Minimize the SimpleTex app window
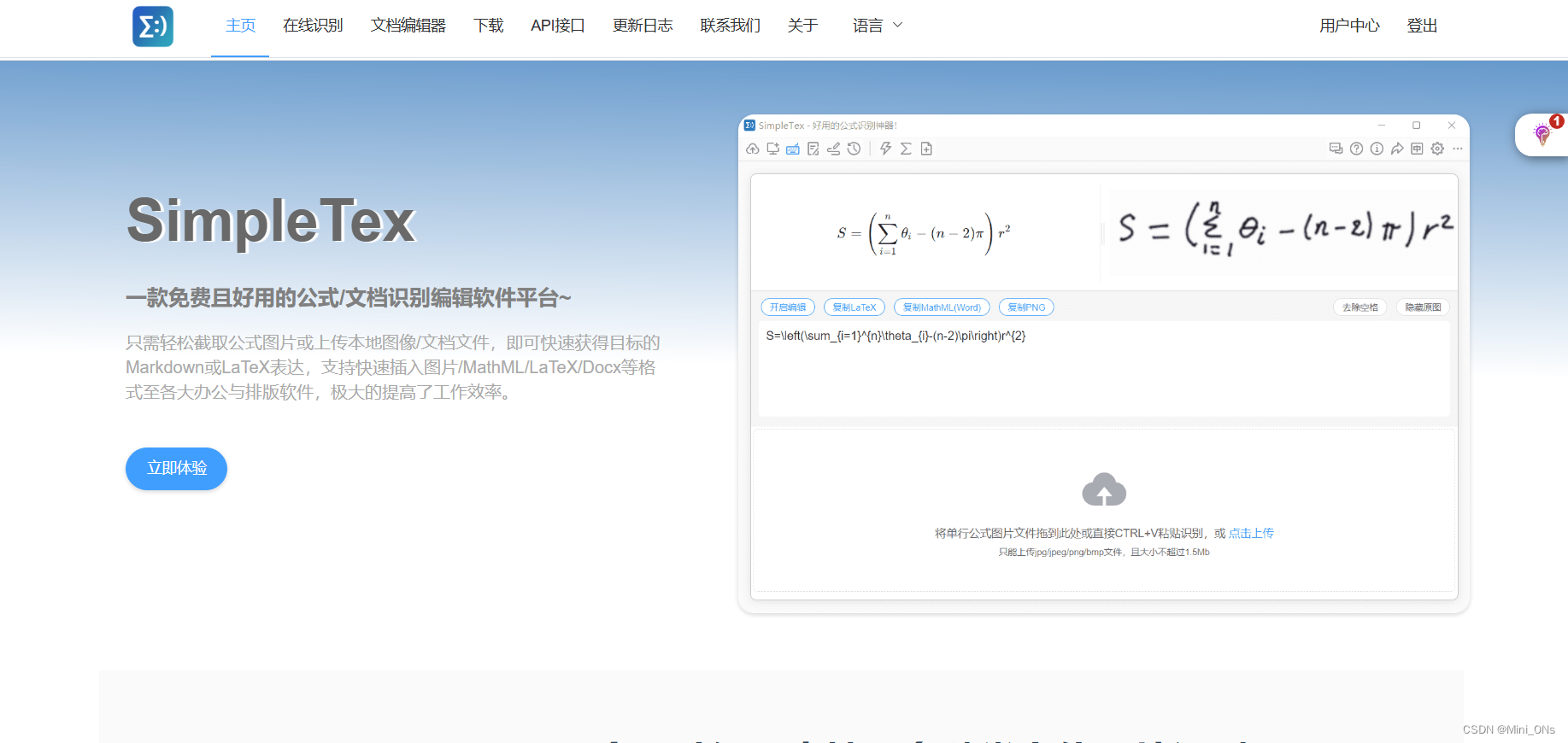Viewport: 1568px width, 743px height. pyautogui.click(x=1381, y=126)
